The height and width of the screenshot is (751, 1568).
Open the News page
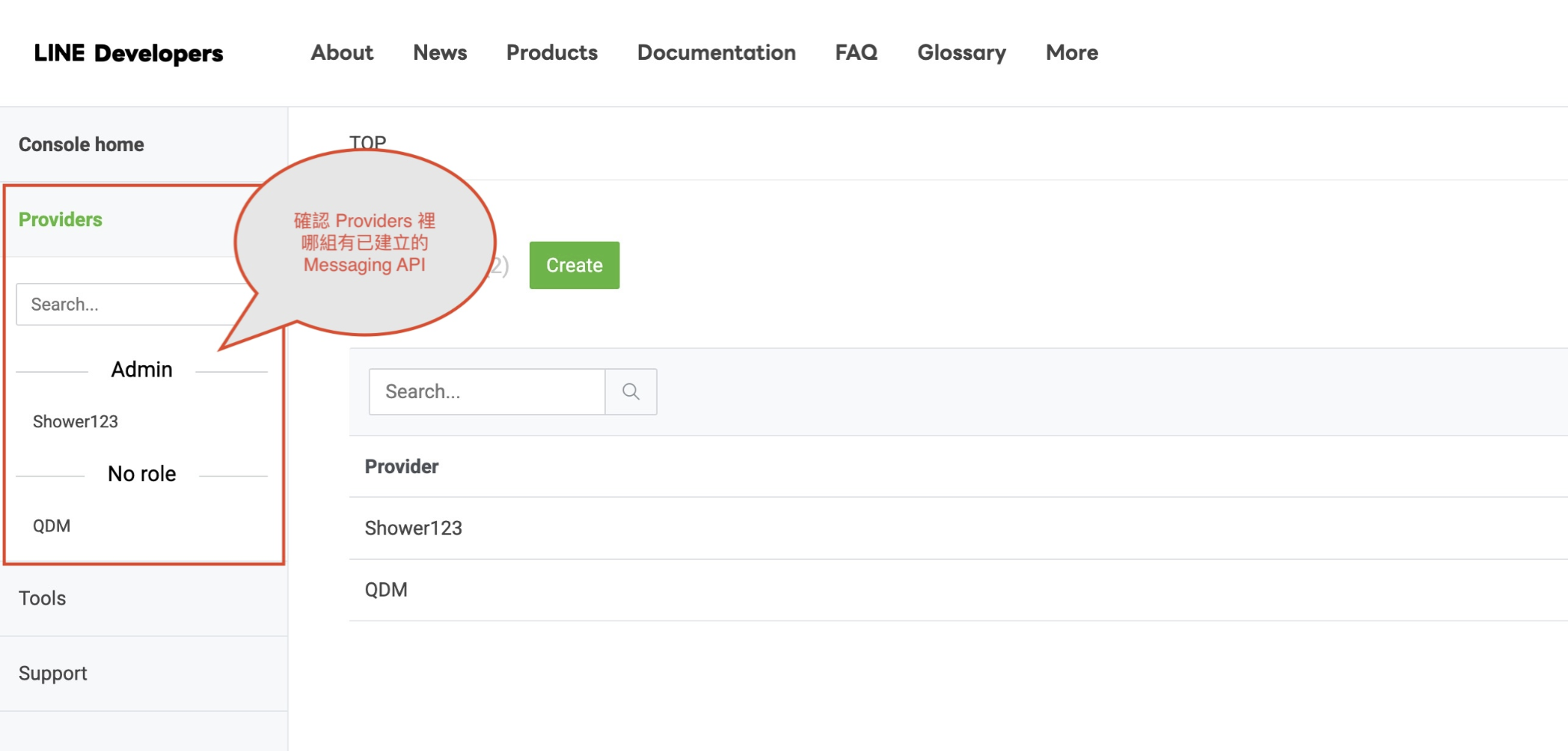click(440, 52)
